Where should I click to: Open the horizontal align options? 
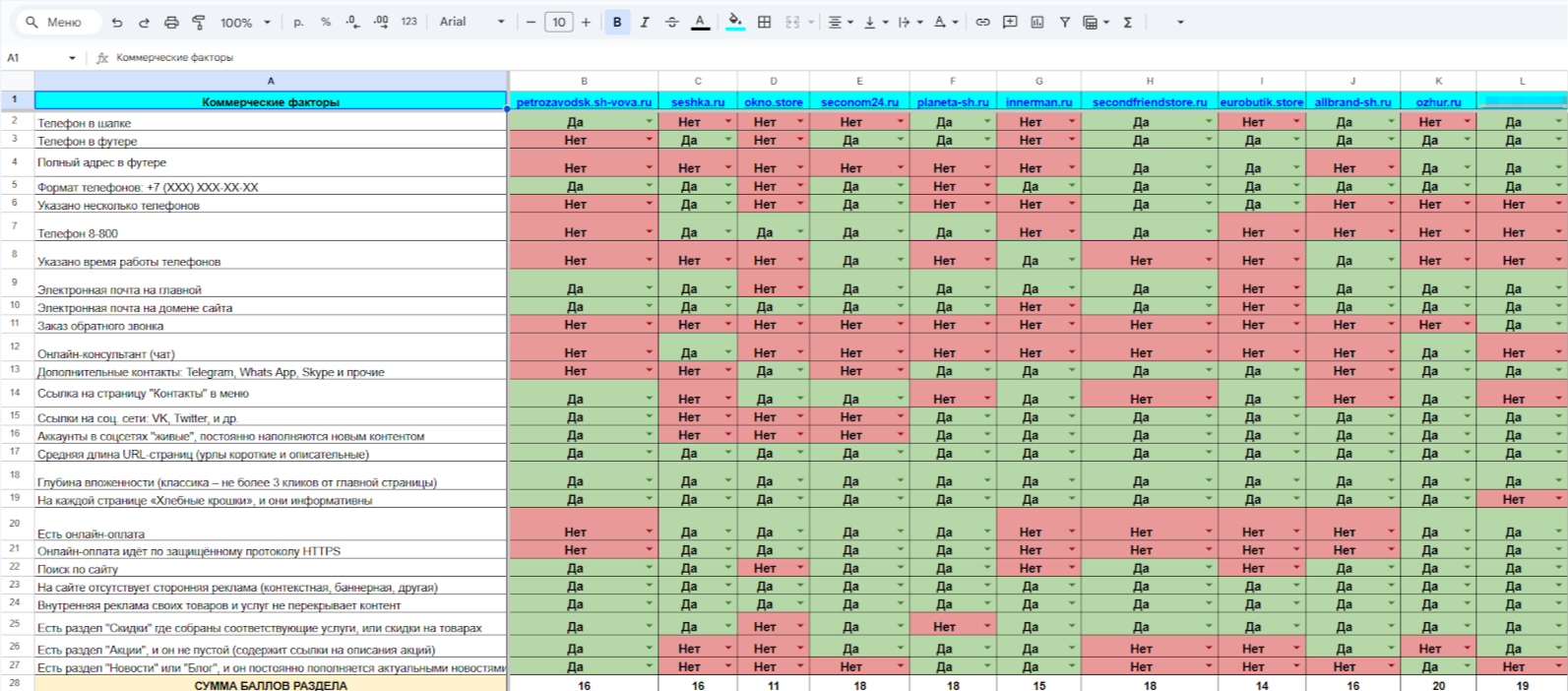[x=841, y=22]
